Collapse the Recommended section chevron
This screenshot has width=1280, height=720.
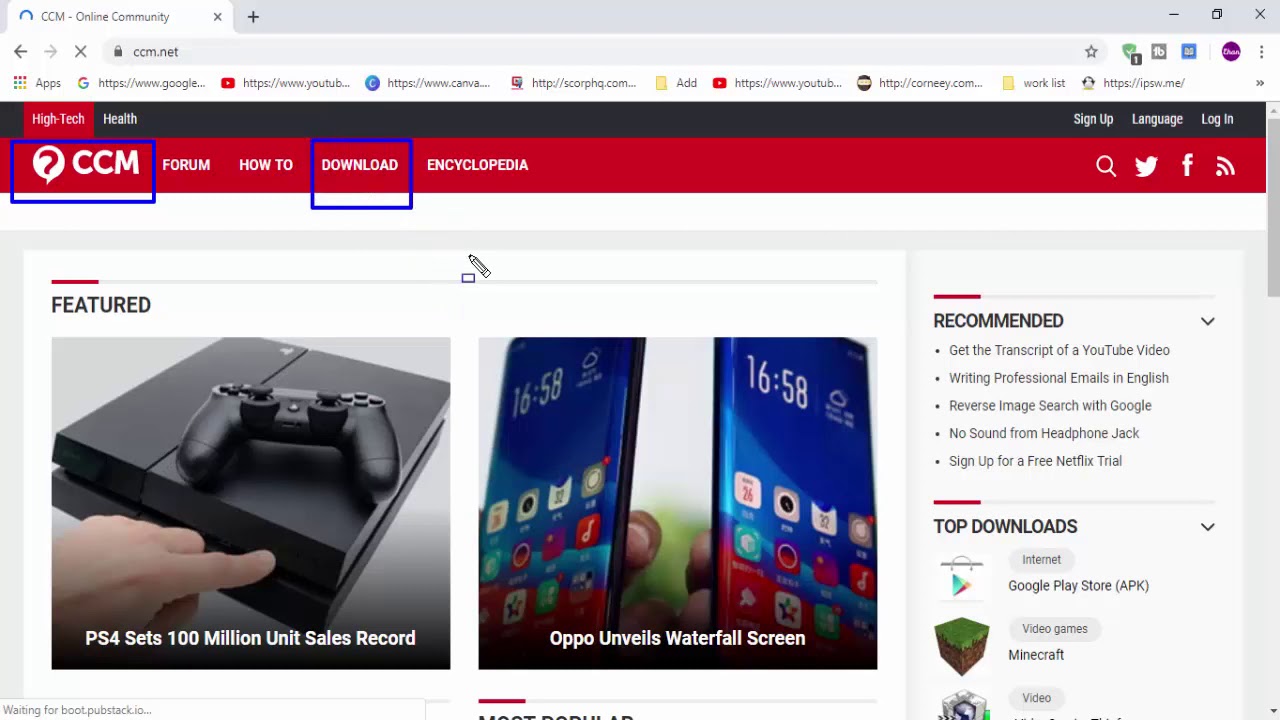1207,321
